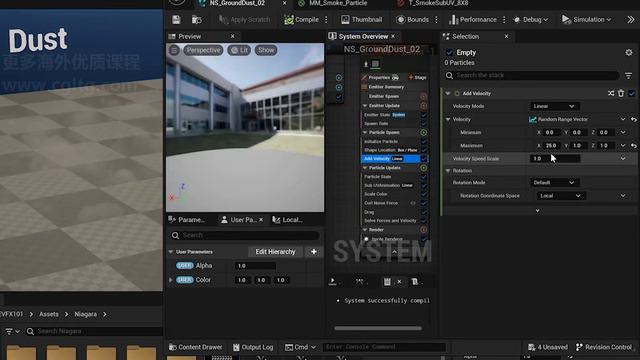The image size is (640, 360).
Task: Select the NS_GroundDust_02 tab
Action: point(237,3)
